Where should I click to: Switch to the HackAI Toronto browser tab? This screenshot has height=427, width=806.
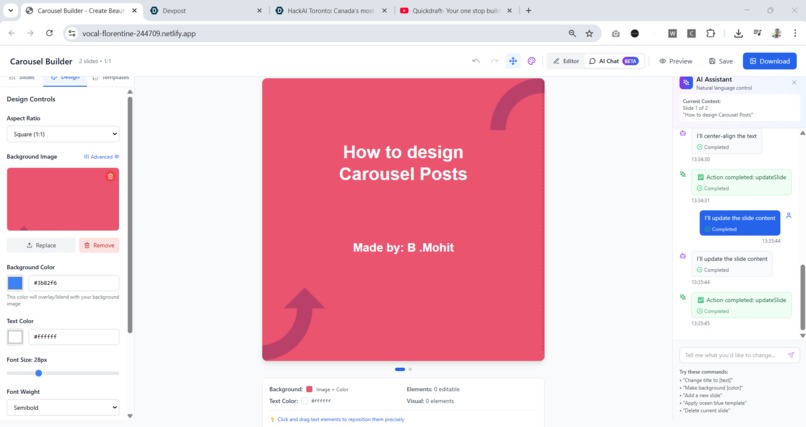click(331, 10)
